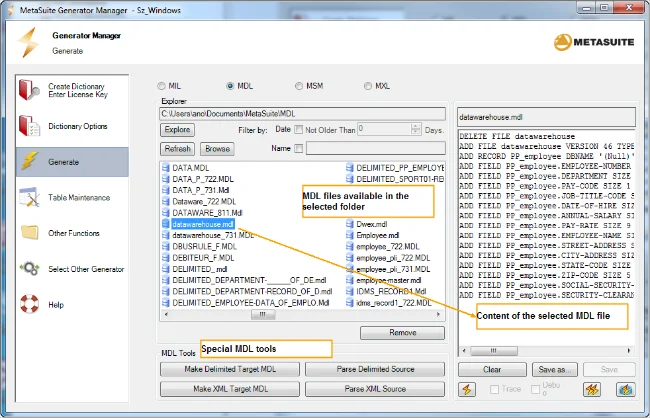Toggle the Trace checkbox

coord(494,389)
